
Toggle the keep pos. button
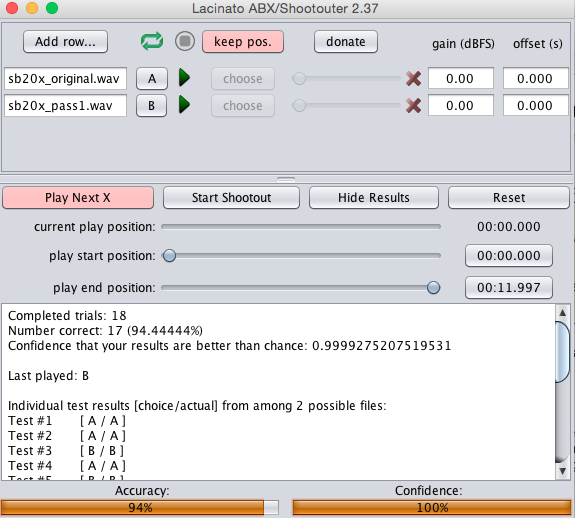(243, 42)
